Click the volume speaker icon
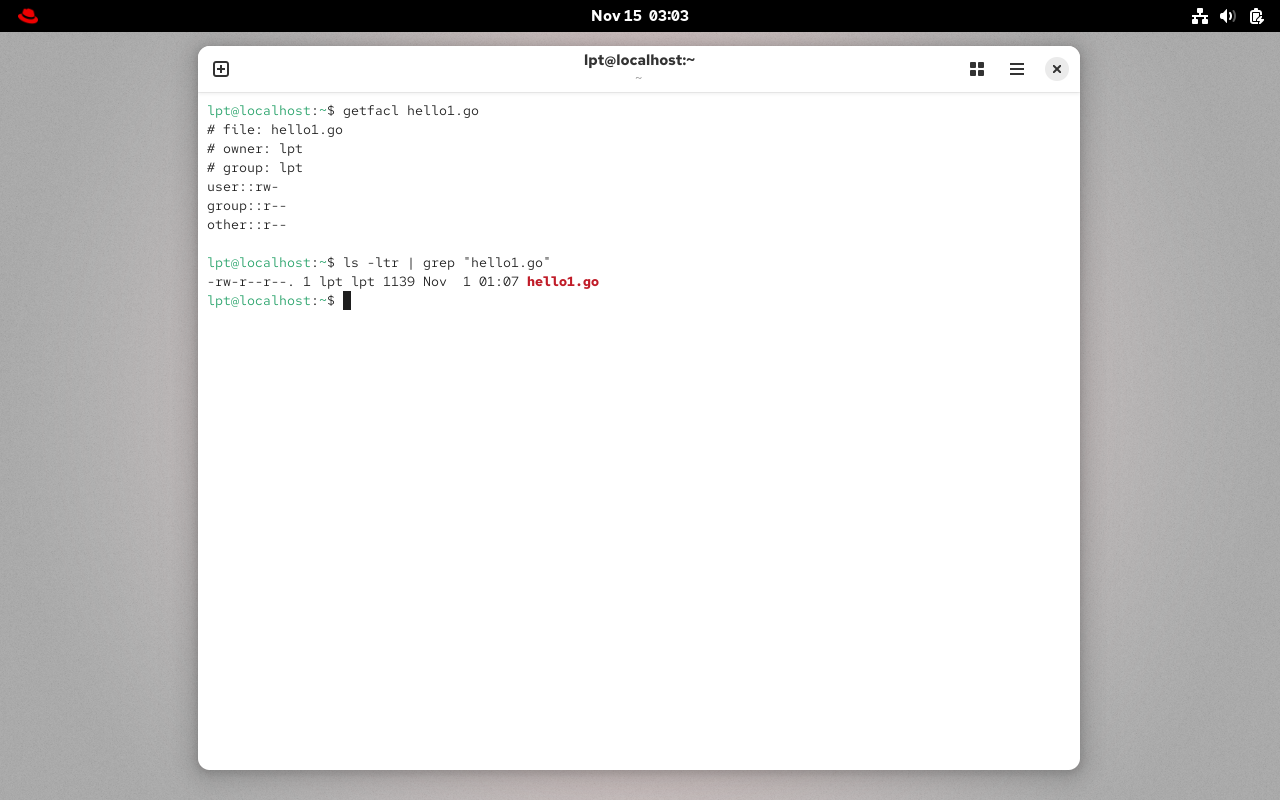1280x800 pixels. 1228,16
